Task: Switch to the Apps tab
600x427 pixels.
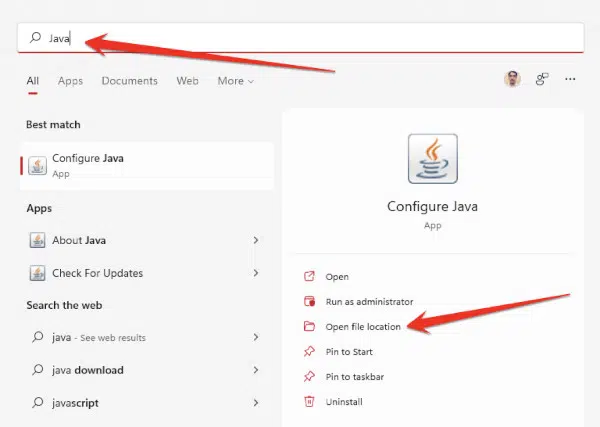Action: 70,81
